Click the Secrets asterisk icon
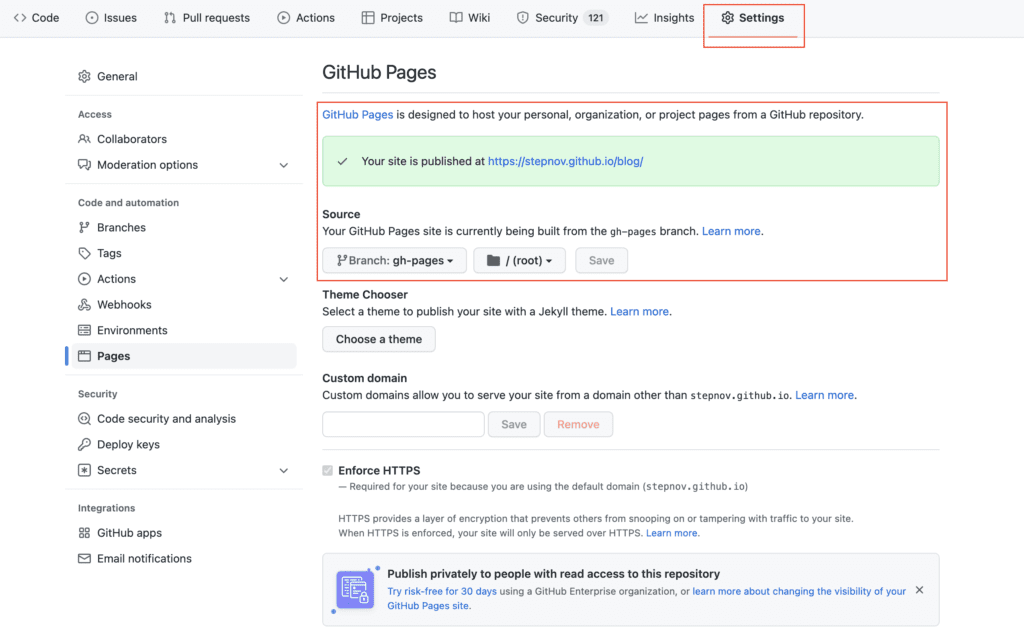This screenshot has height=630, width=1024. click(x=84, y=470)
